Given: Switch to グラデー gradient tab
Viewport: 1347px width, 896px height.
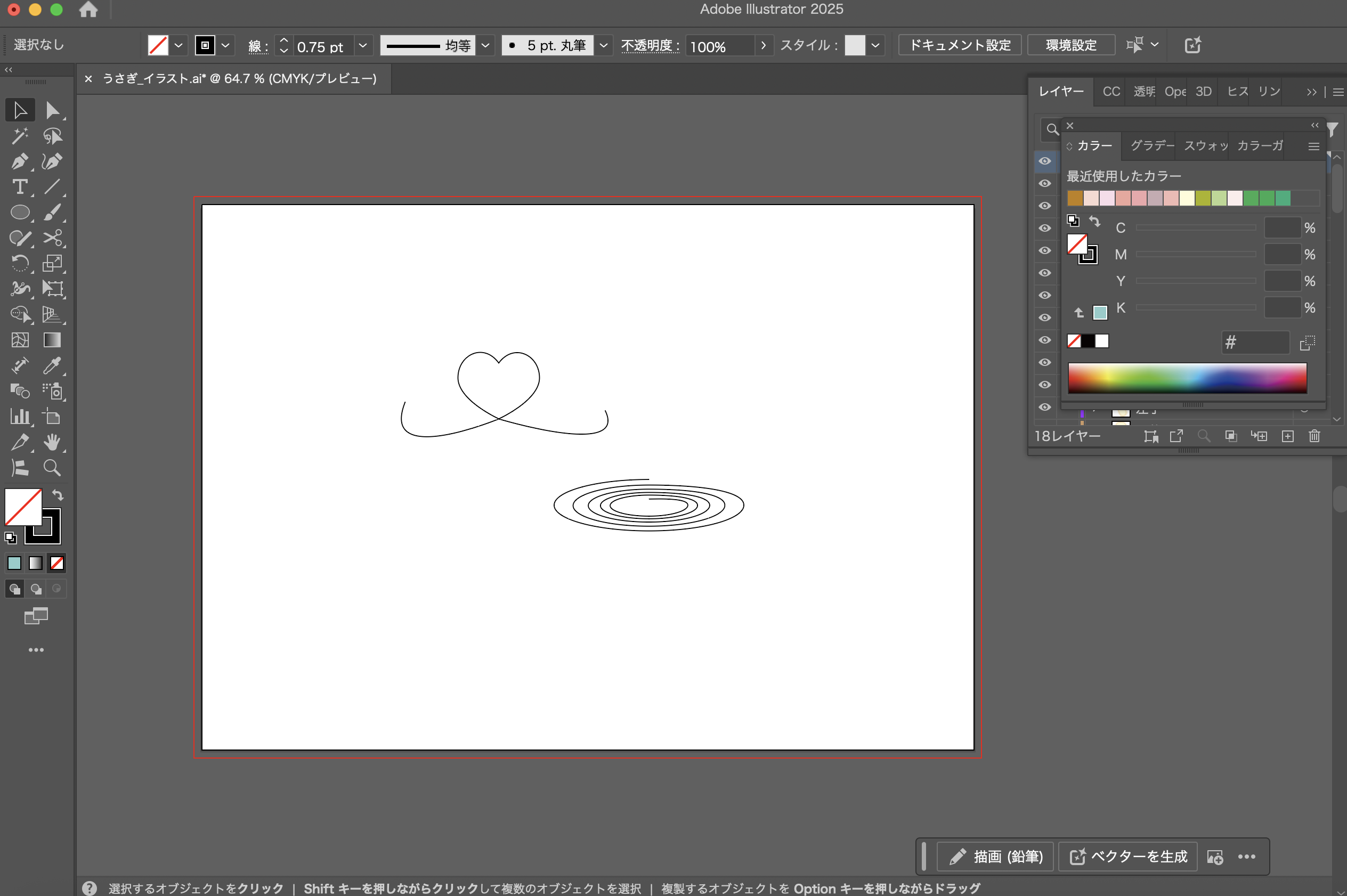Looking at the screenshot, I should 1151,146.
